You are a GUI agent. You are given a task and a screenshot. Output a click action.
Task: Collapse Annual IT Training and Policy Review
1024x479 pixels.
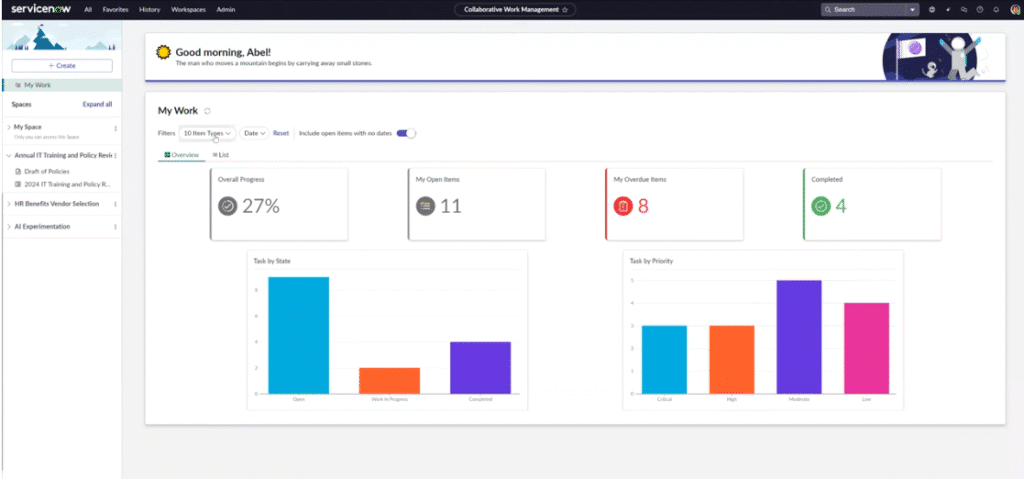tap(8, 156)
